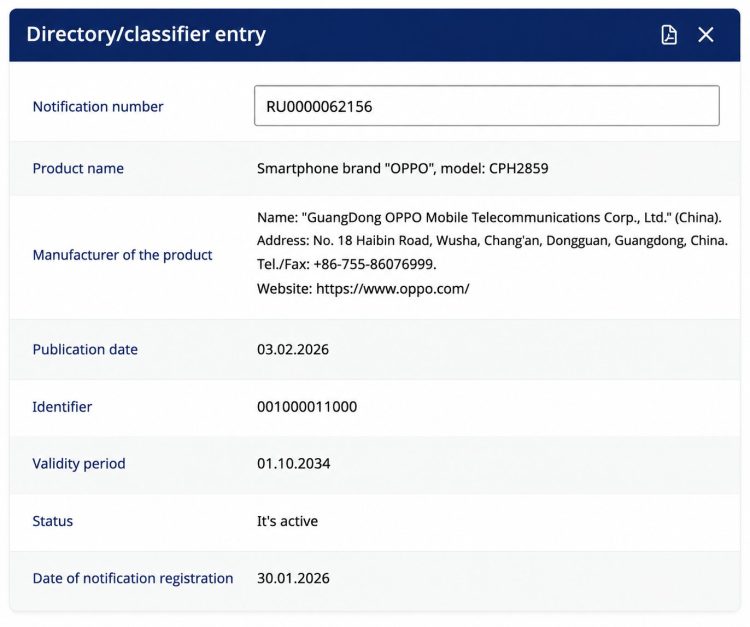Select the registration date 30.01.2026

click(293, 579)
